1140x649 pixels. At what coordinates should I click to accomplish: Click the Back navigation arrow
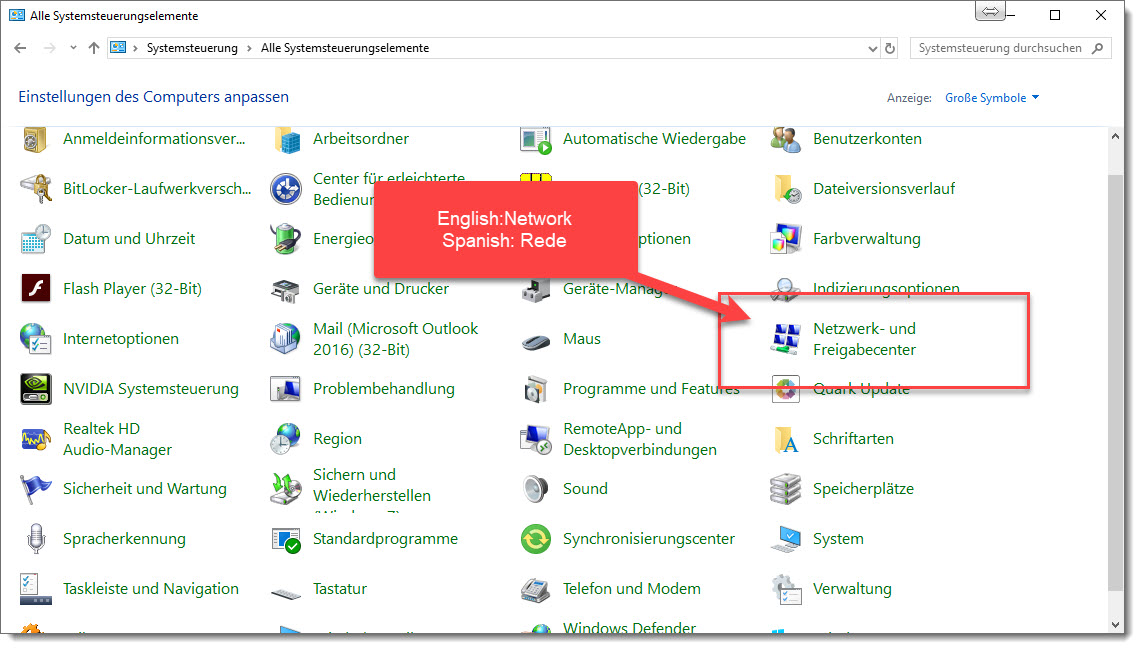[21, 48]
